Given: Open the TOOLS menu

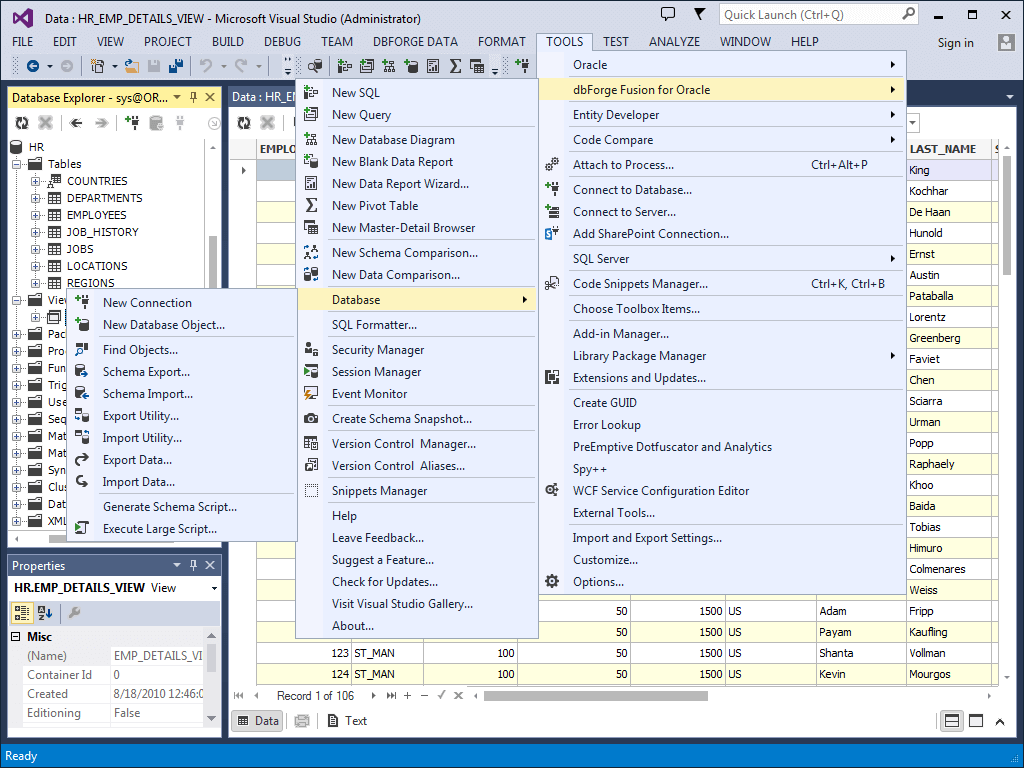Looking at the screenshot, I should click(x=564, y=42).
